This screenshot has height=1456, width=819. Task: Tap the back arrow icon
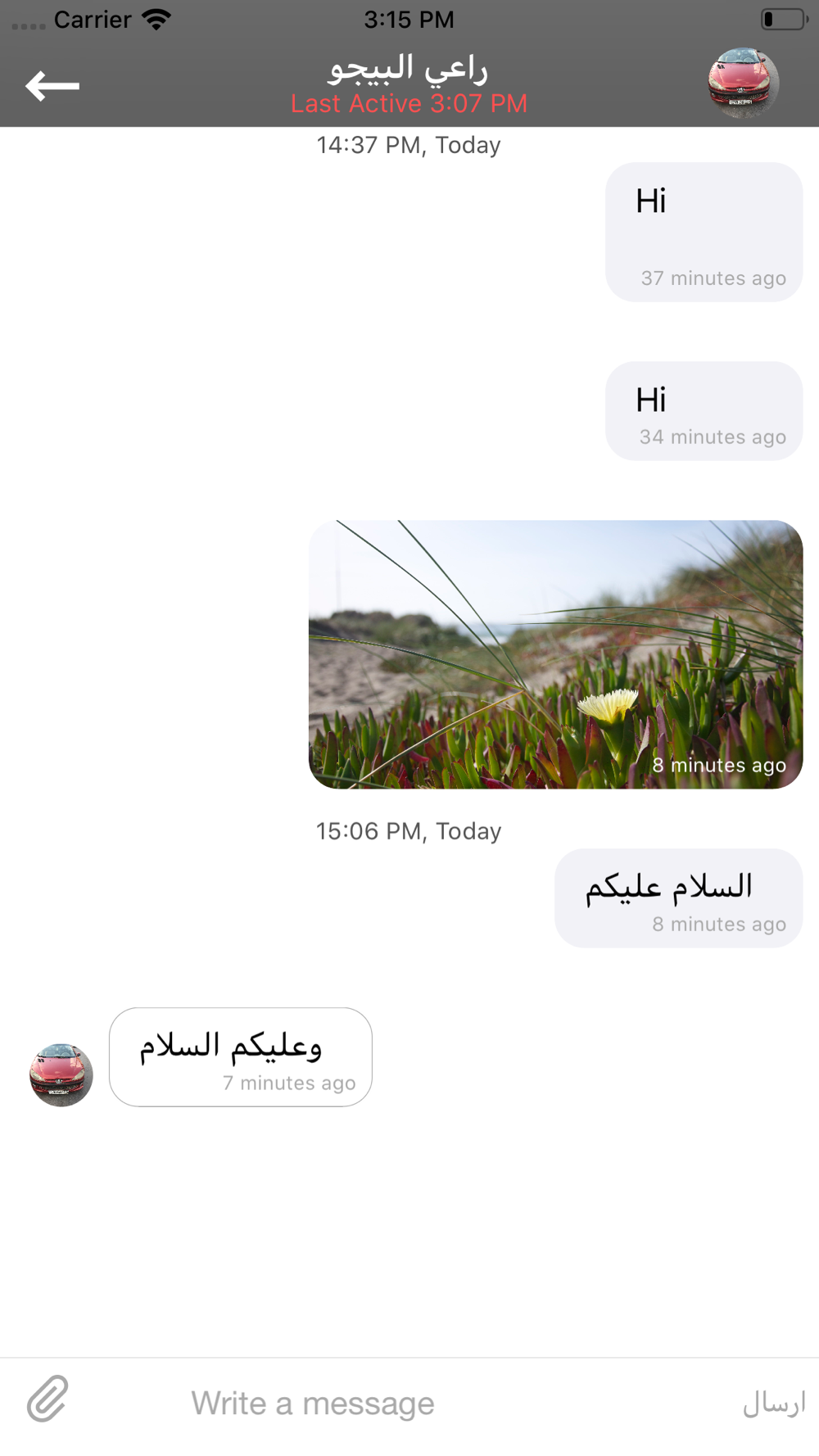coord(52,85)
